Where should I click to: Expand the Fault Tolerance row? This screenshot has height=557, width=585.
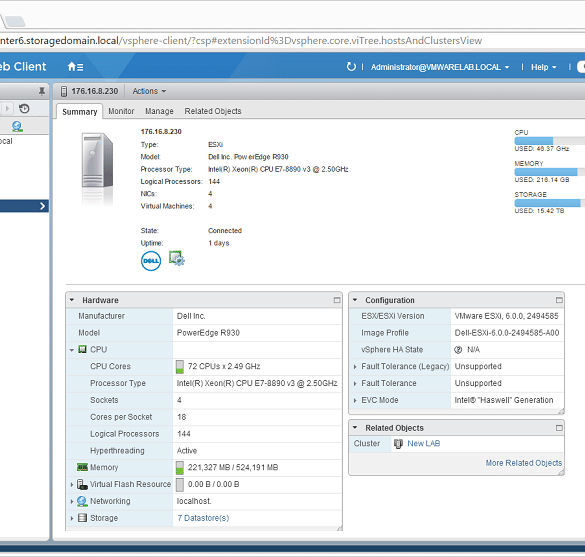(355, 384)
